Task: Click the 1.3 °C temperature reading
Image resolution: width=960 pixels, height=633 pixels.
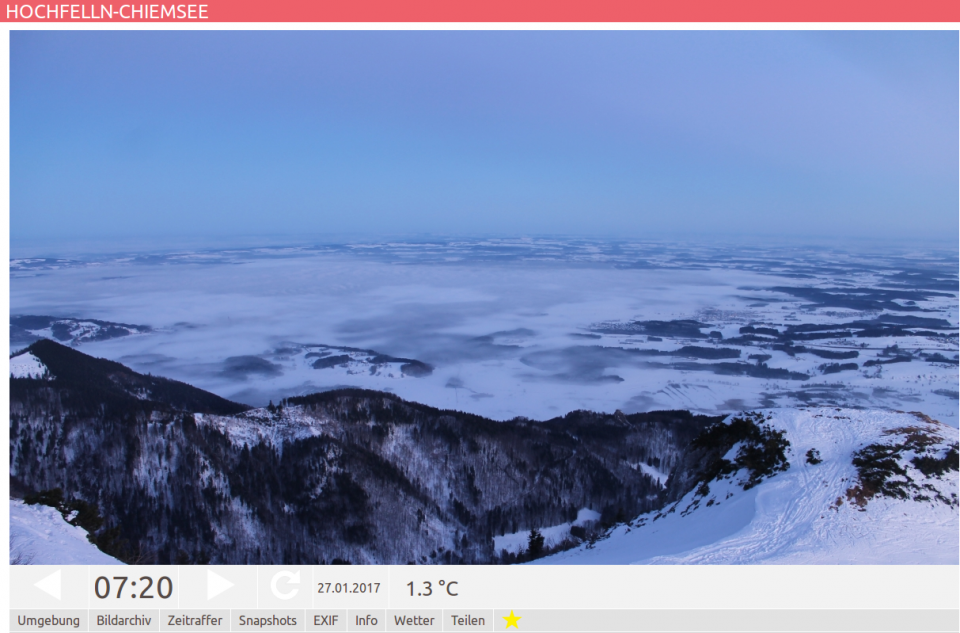Action: [432, 588]
